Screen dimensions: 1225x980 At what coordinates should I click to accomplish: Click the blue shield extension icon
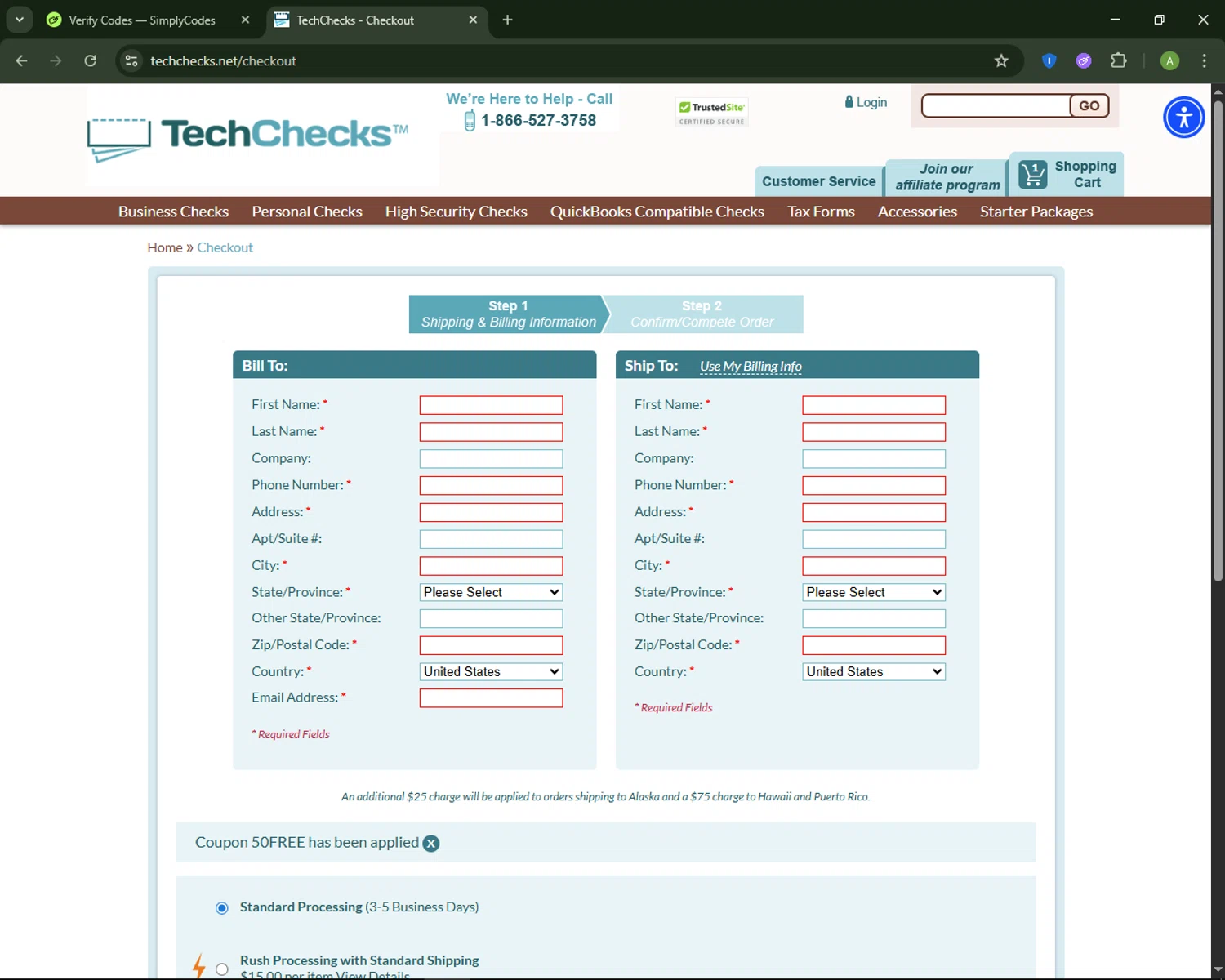coord(1049,60)
